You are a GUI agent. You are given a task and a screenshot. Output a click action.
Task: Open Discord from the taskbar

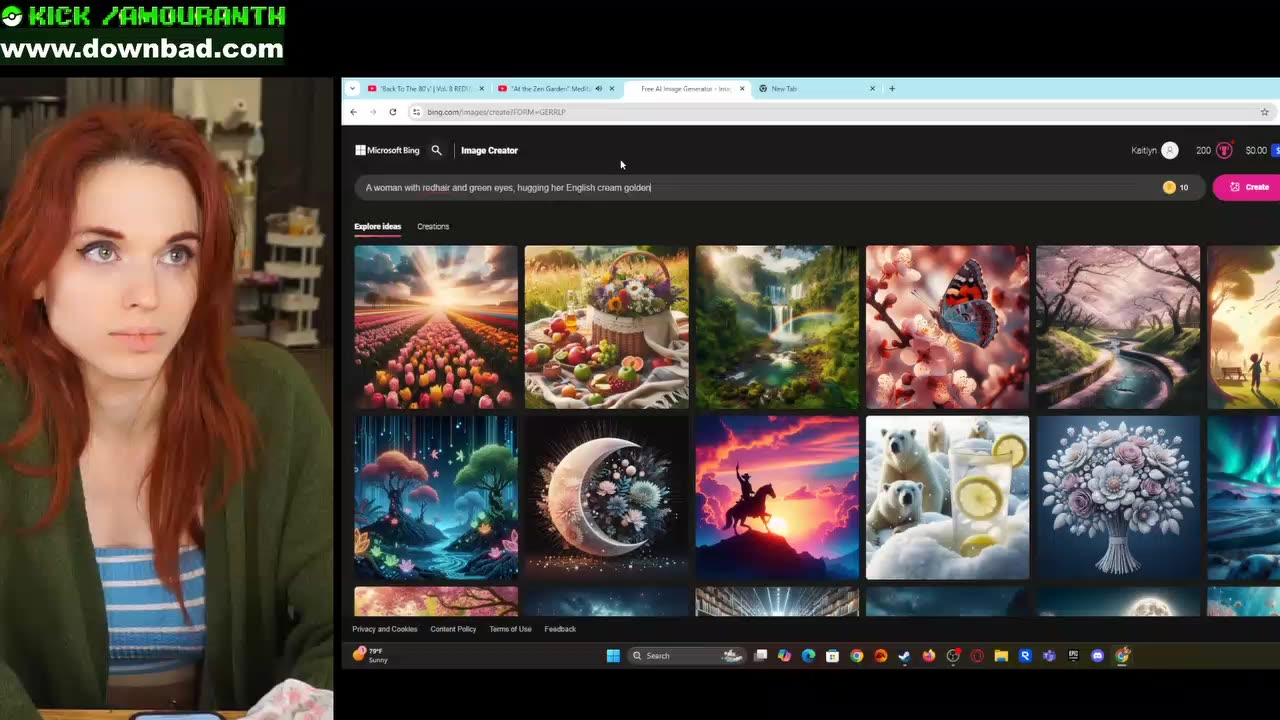point(1098,656)
